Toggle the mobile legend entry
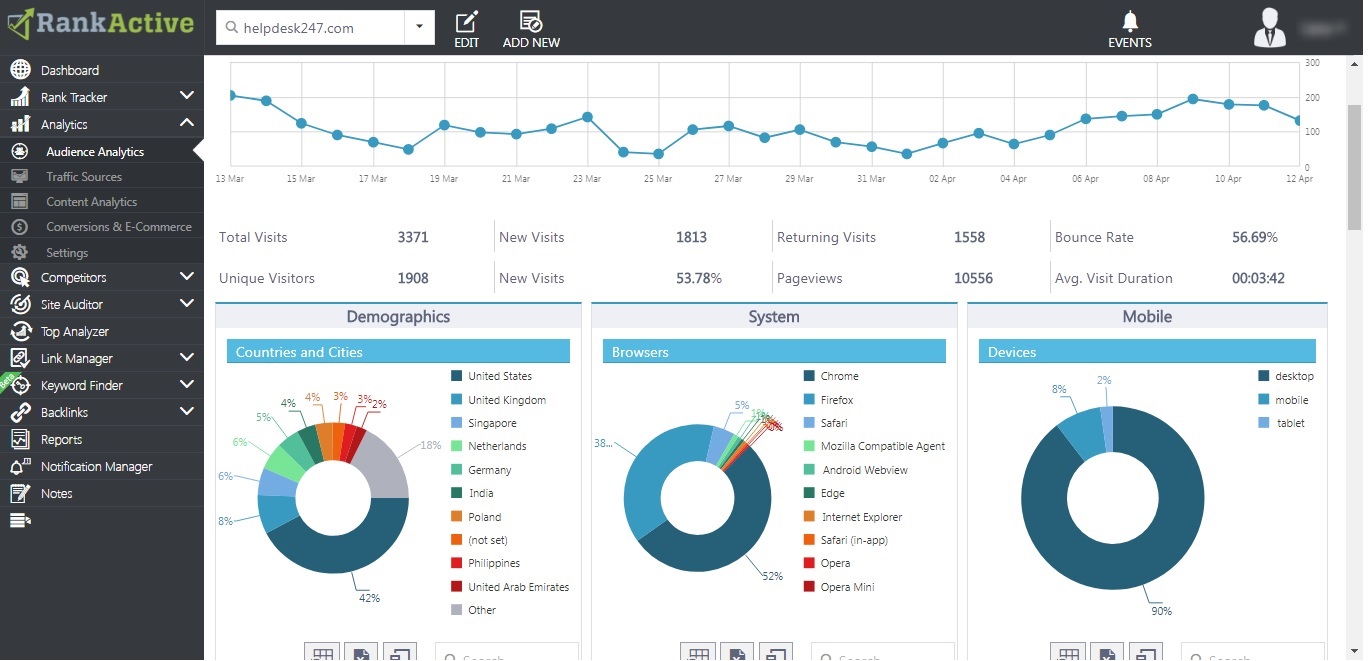Viewport: 1369px width, 661px height. (1283, 400)
